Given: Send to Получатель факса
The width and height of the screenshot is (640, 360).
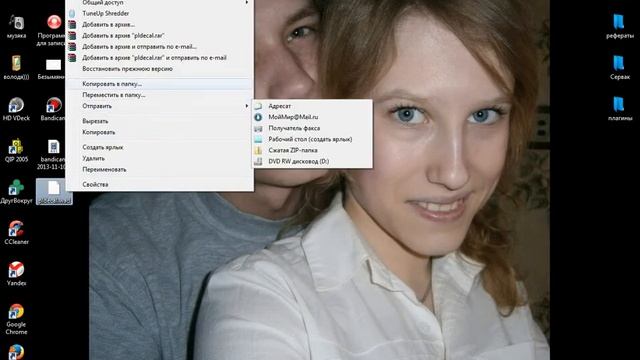Looking at the screenshot, I should point(312,128).
